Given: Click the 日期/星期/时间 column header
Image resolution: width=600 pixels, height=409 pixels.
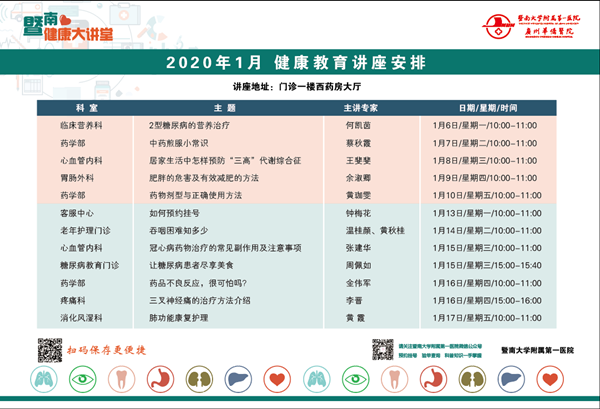Looking at the screenshot, I should [488, 108].
